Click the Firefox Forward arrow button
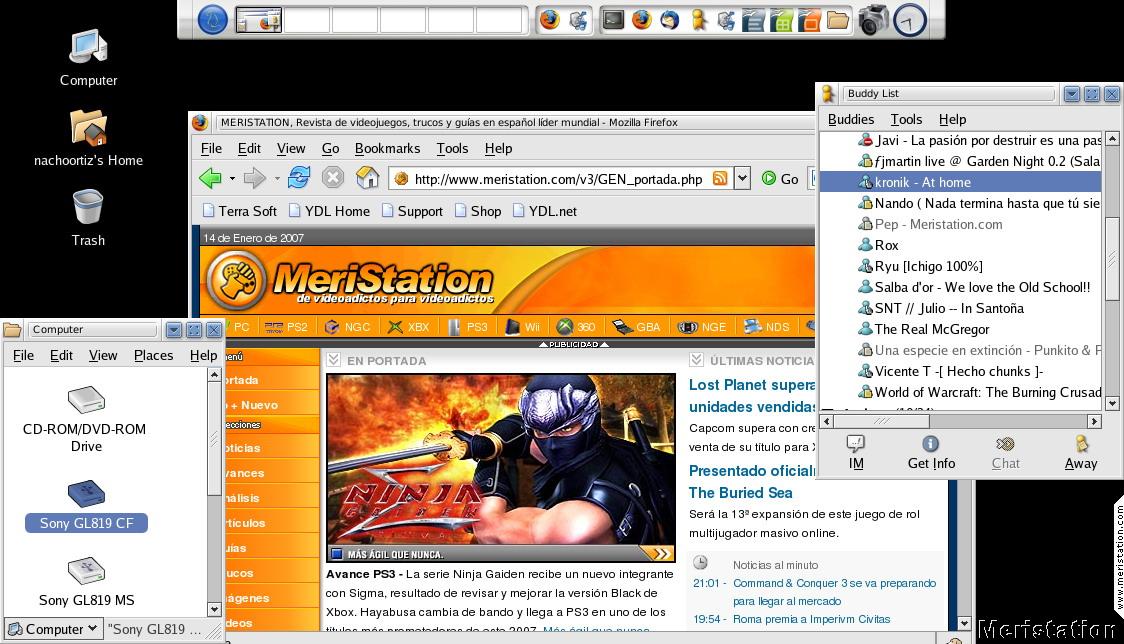Viewport: 1124px width, 644px height. pos(254,178)
